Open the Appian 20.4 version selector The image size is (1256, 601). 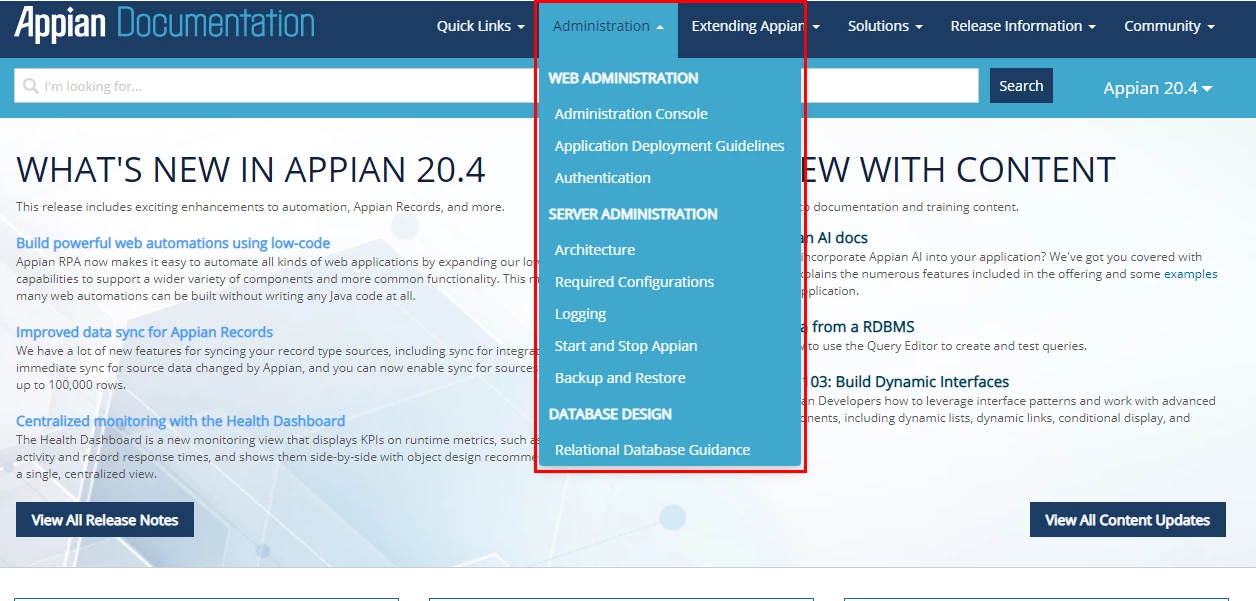click(1158, 88)
